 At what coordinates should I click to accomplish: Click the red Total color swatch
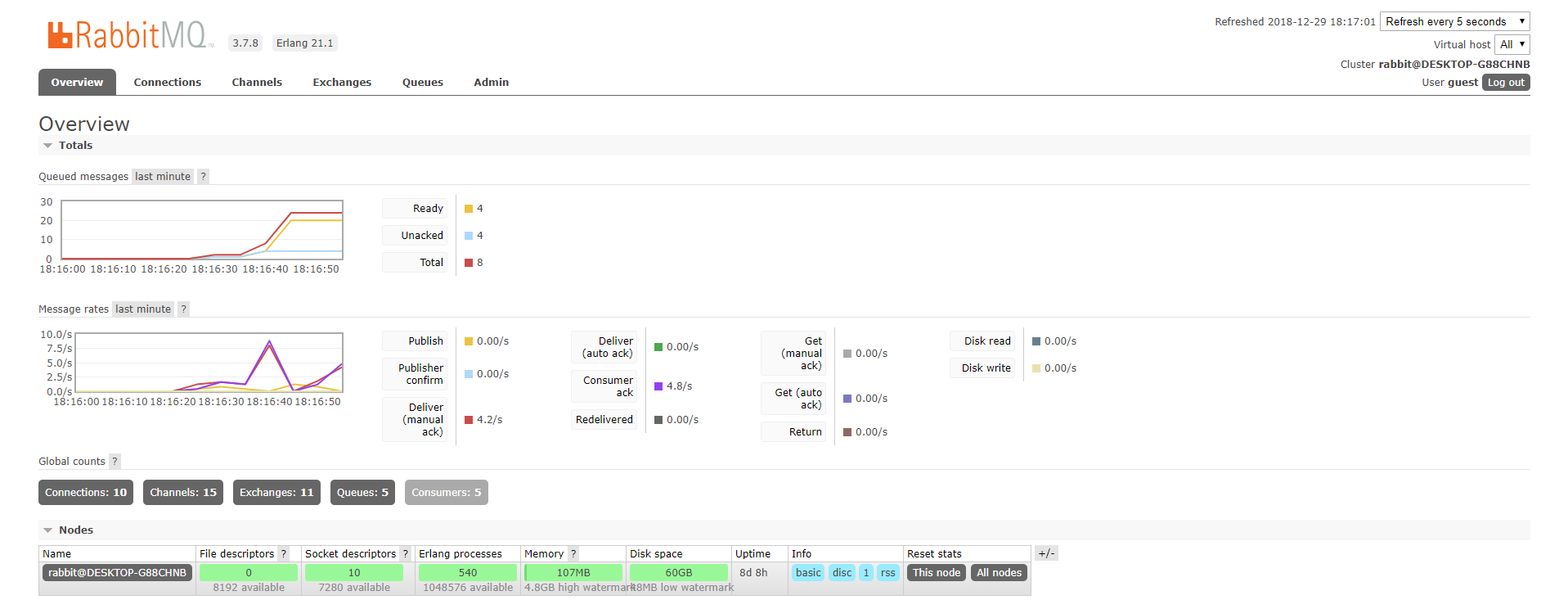point(469,263)
